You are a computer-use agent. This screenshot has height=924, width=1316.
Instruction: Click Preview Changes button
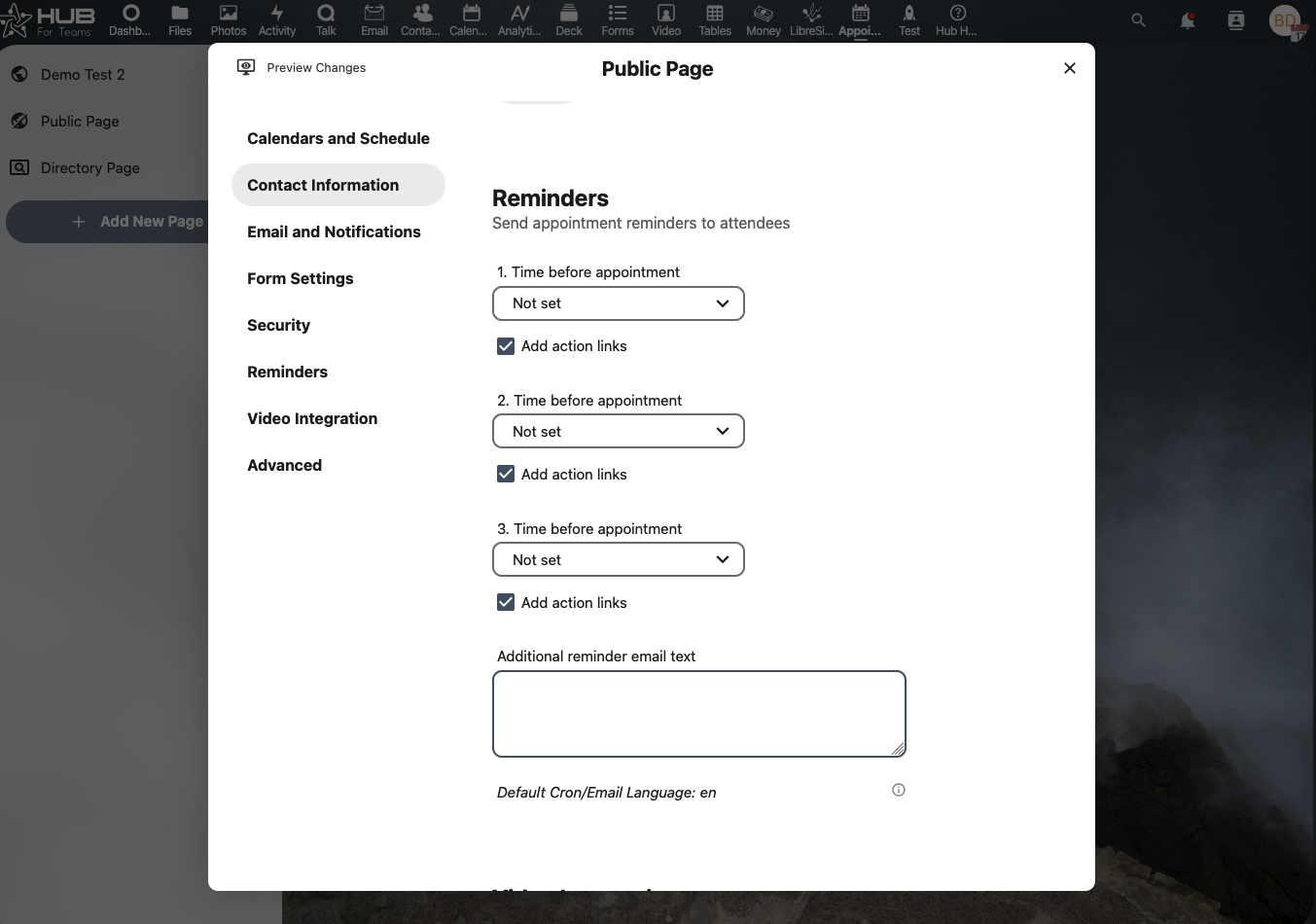302,67
